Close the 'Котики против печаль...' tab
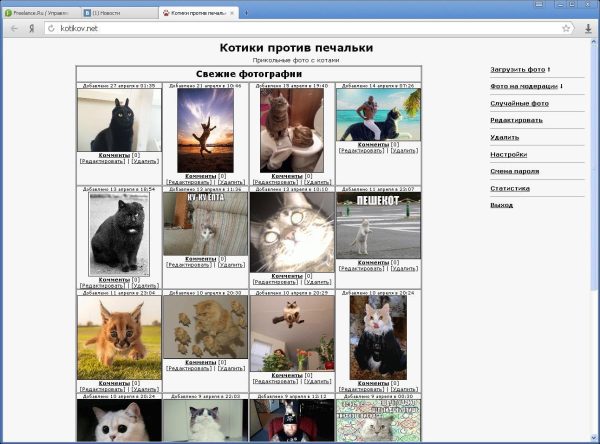This screenshot has height=444, width=600. (232, 13)
